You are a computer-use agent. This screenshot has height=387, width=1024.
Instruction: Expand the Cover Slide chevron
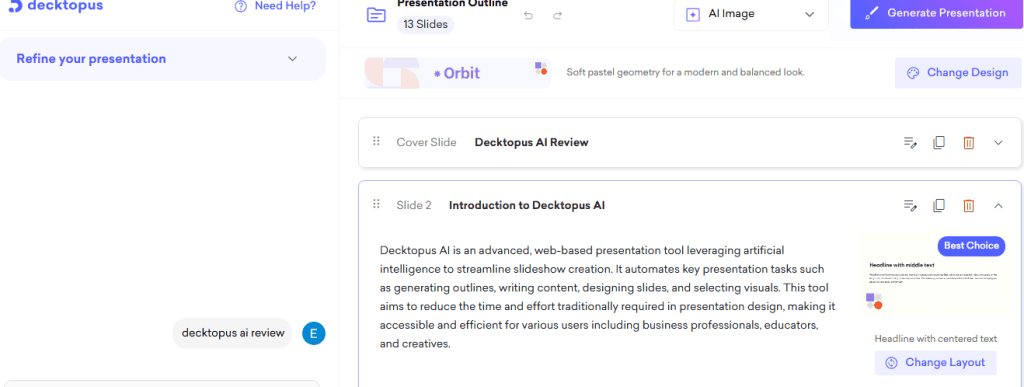[998, 142]
